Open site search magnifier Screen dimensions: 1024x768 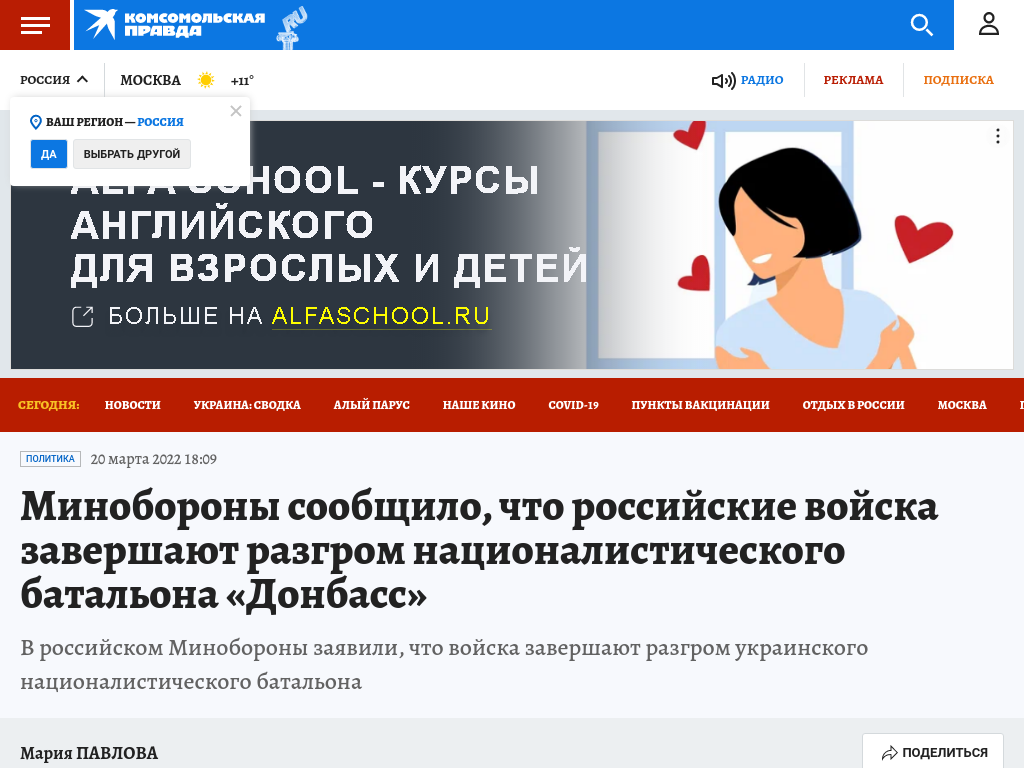[x=921, y=25]
